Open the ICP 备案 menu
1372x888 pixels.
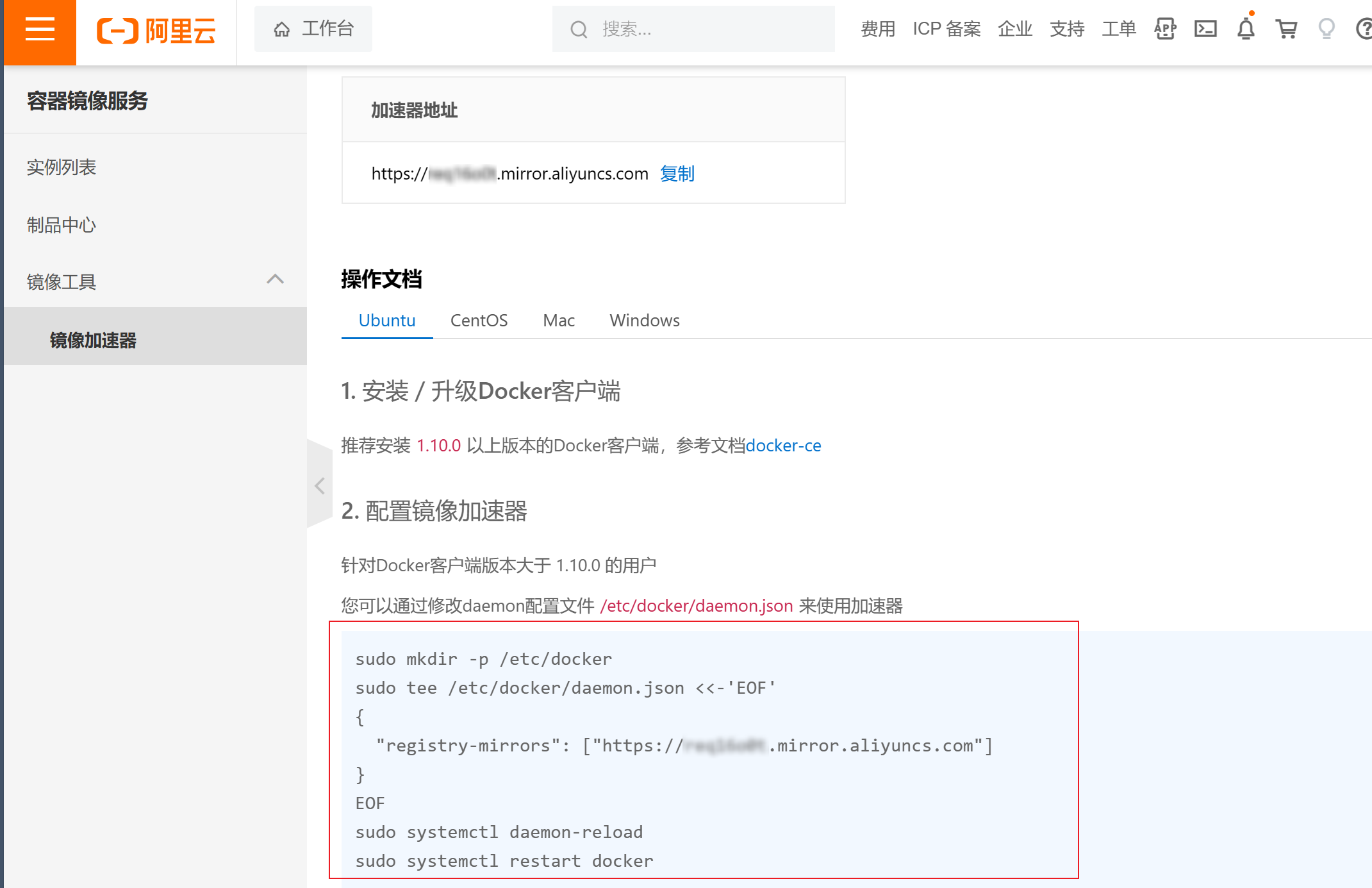click(x=946, y=29)
